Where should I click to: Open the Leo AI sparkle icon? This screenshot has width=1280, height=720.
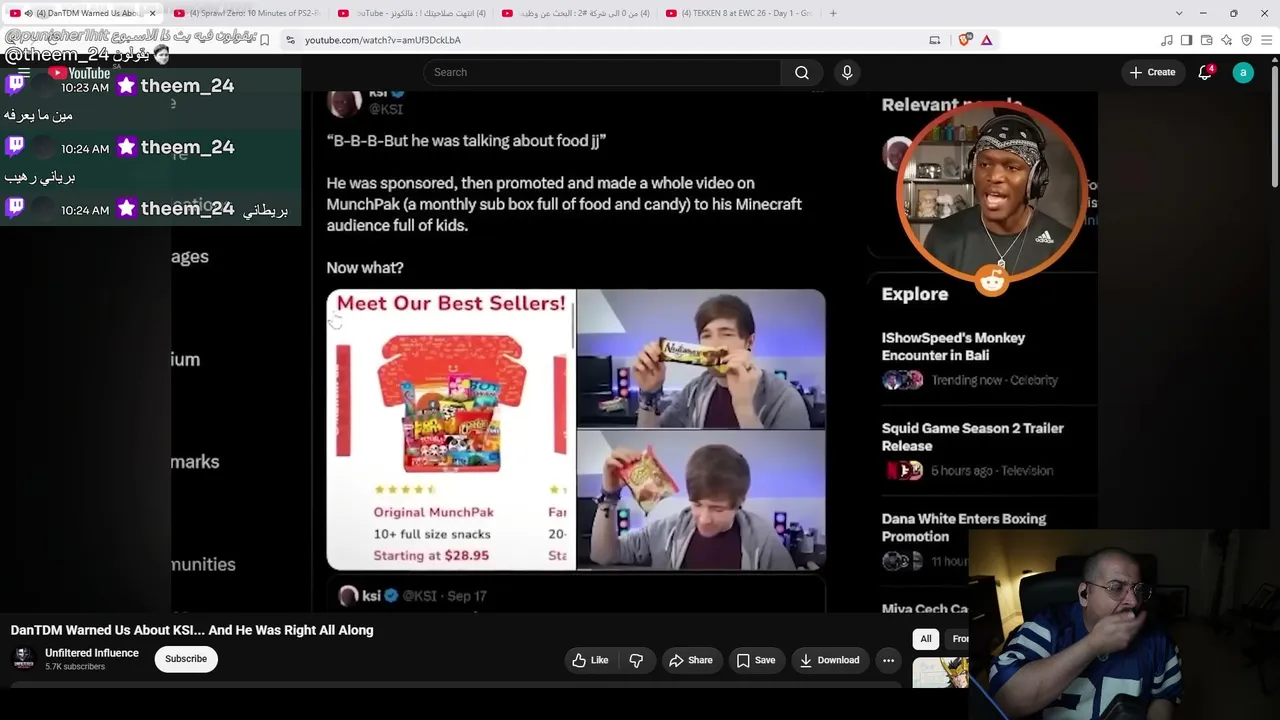pyautogui.click(x=1226, y=40)
